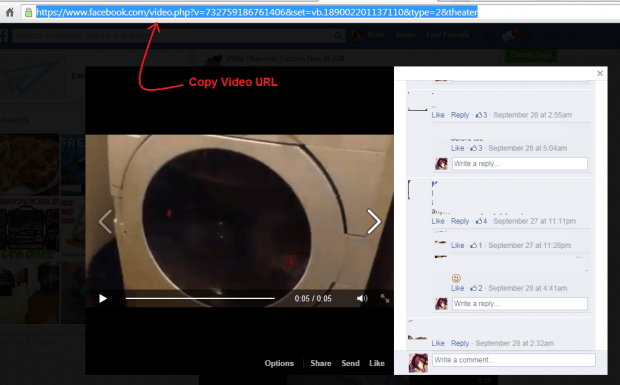Click Share below the video

[x=321, y=363]
